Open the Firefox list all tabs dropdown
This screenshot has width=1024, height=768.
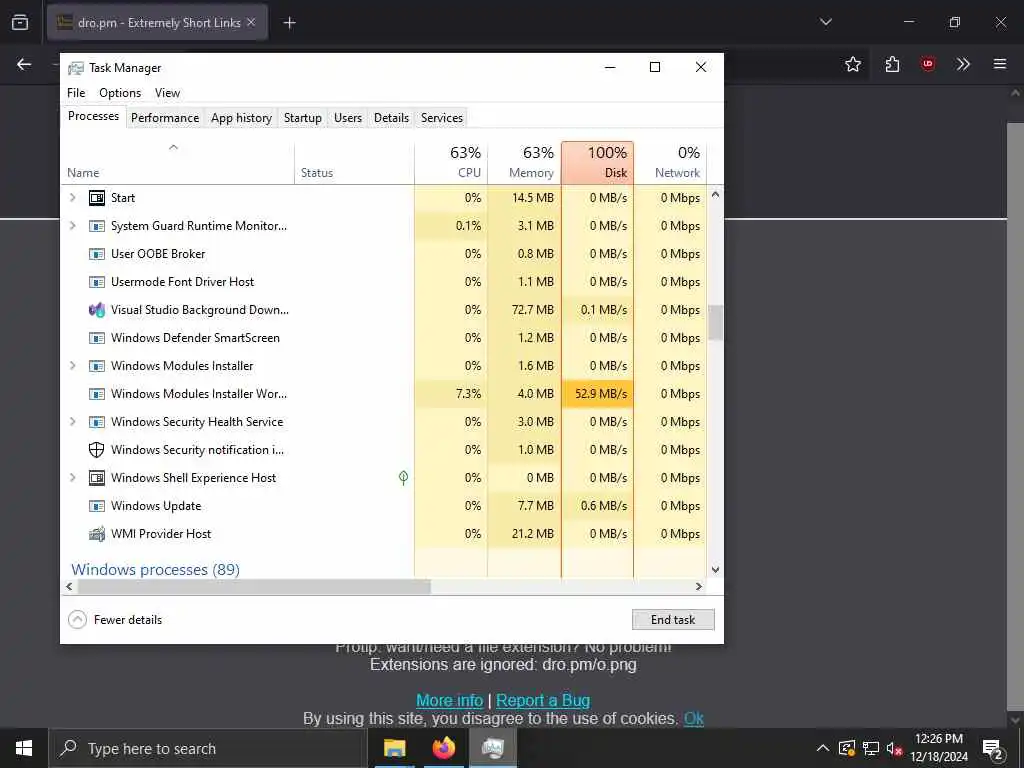click(826, 22)
